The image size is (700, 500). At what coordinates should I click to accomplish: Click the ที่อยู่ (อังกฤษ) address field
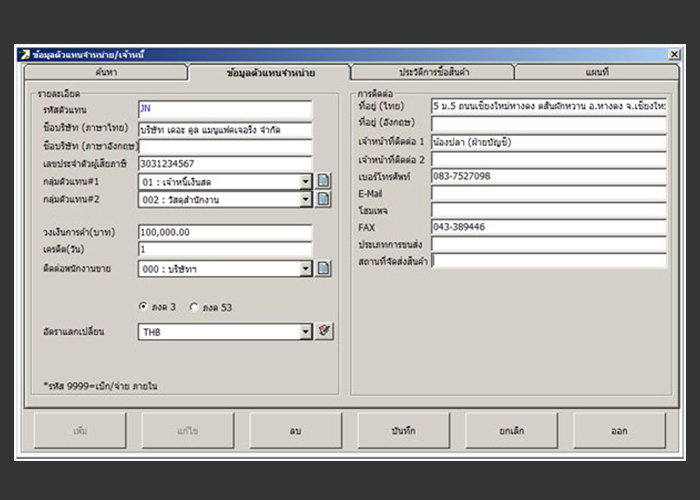[549, 123]
